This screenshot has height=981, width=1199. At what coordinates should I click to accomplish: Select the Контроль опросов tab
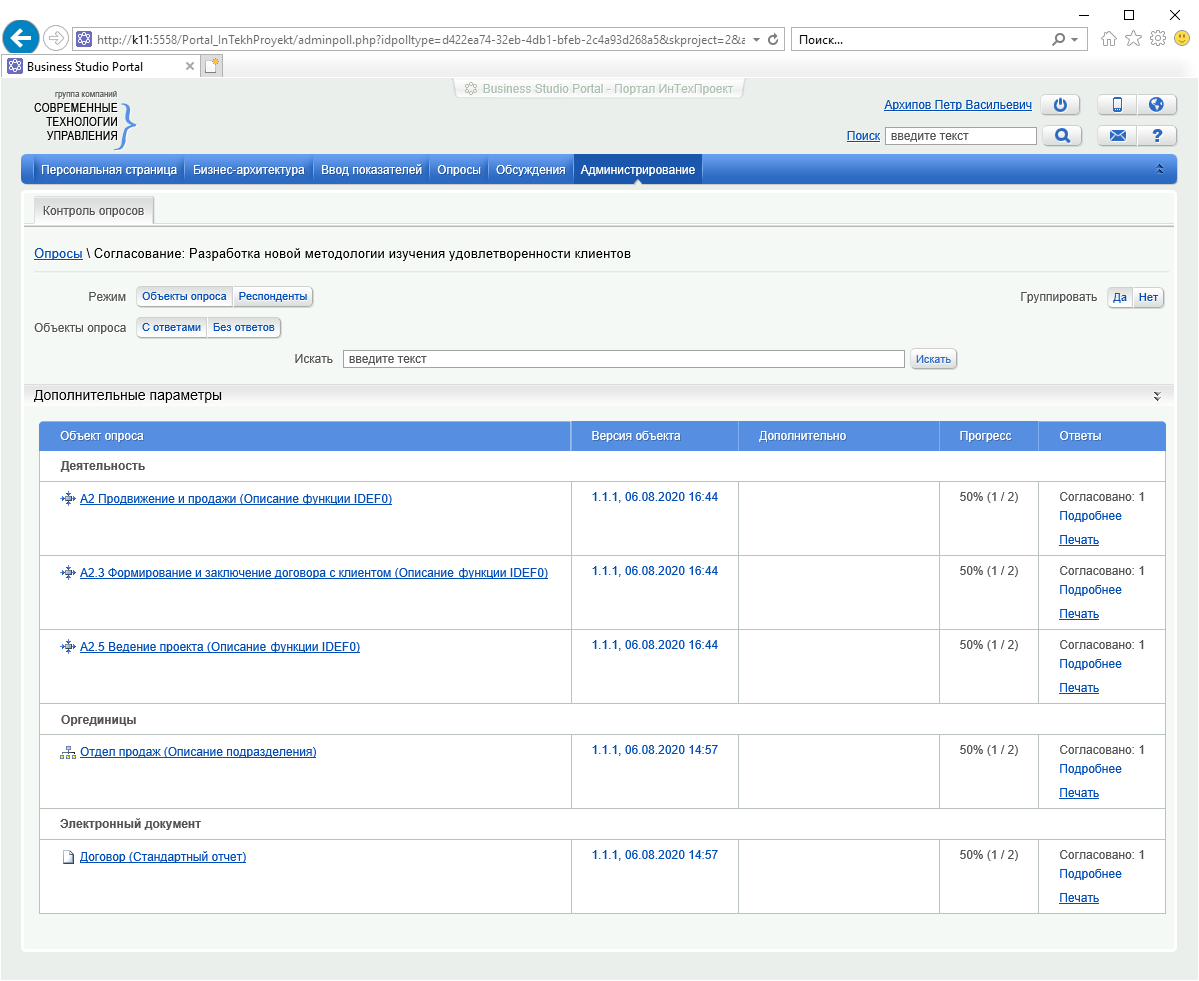(x=93, y=212)
